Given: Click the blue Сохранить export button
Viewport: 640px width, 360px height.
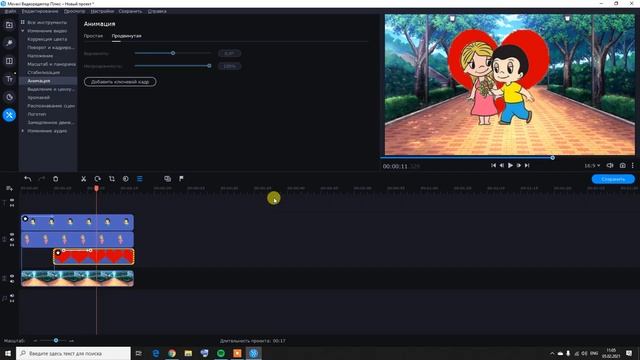Looking at the screenshot, I should pos(613,179).
